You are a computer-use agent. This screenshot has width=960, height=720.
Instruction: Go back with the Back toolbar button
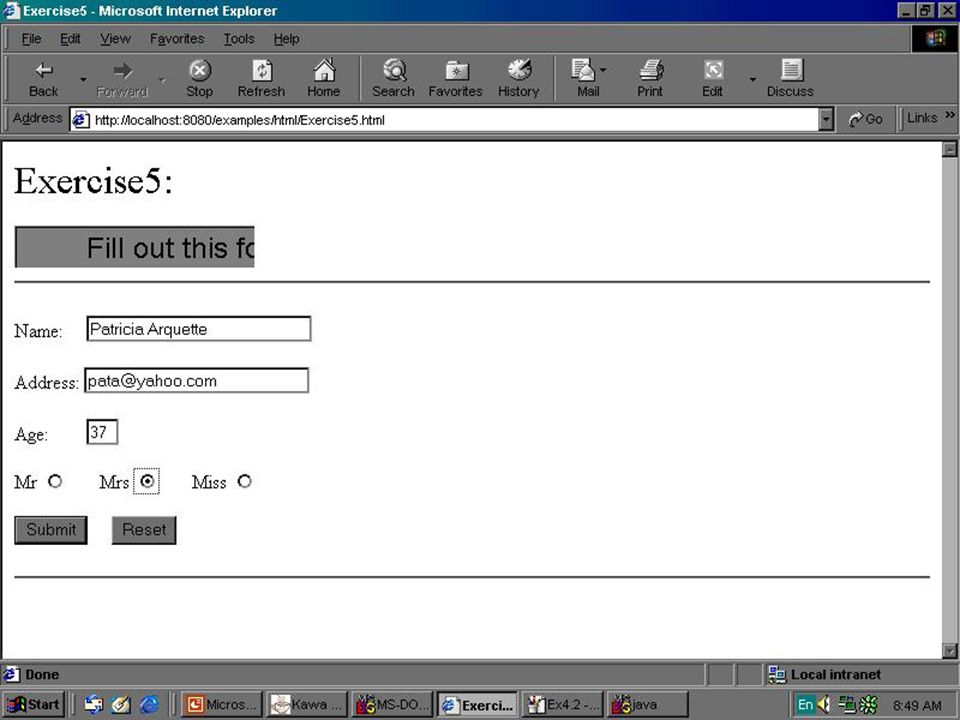click(x=43, y=79)
